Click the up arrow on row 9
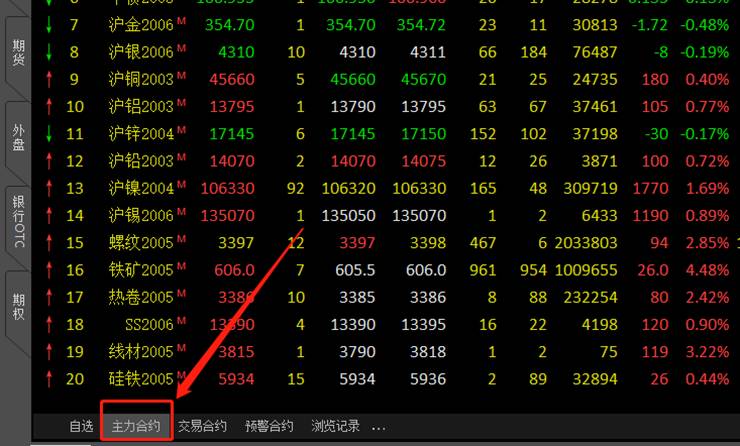Image resolution: width=740 pixels, height=446 pixels. (x=49, y=79)
